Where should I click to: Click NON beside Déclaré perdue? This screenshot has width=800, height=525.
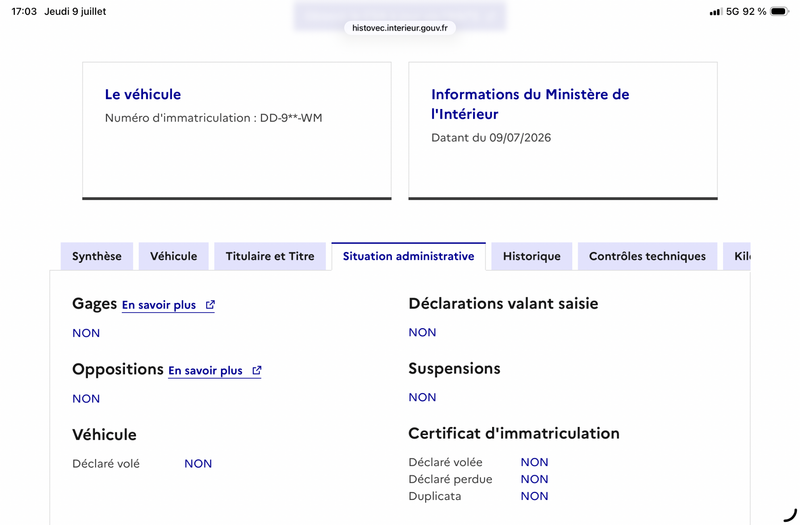(534, 479)
